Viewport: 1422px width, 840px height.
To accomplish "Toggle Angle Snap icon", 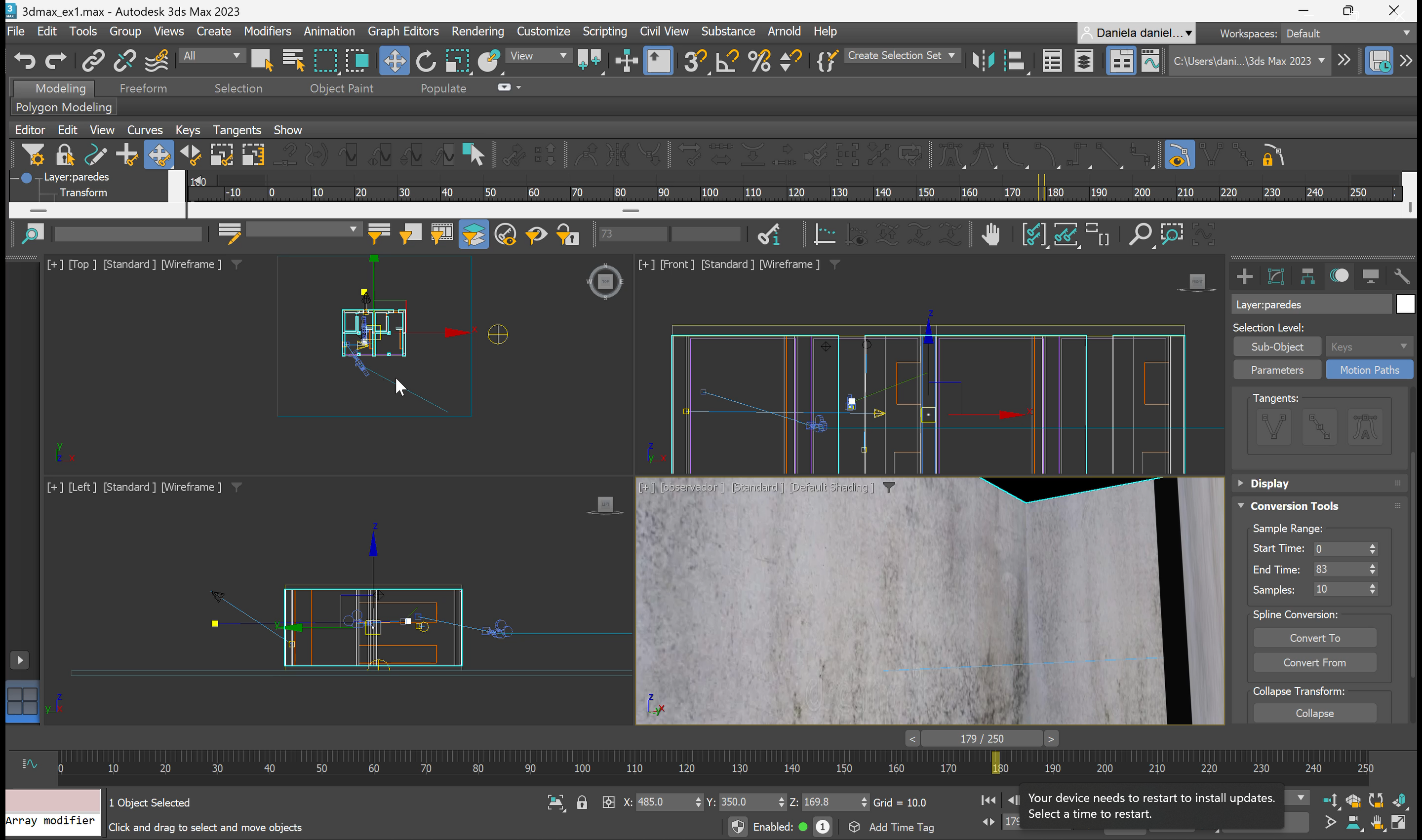I will pos(727,61).
